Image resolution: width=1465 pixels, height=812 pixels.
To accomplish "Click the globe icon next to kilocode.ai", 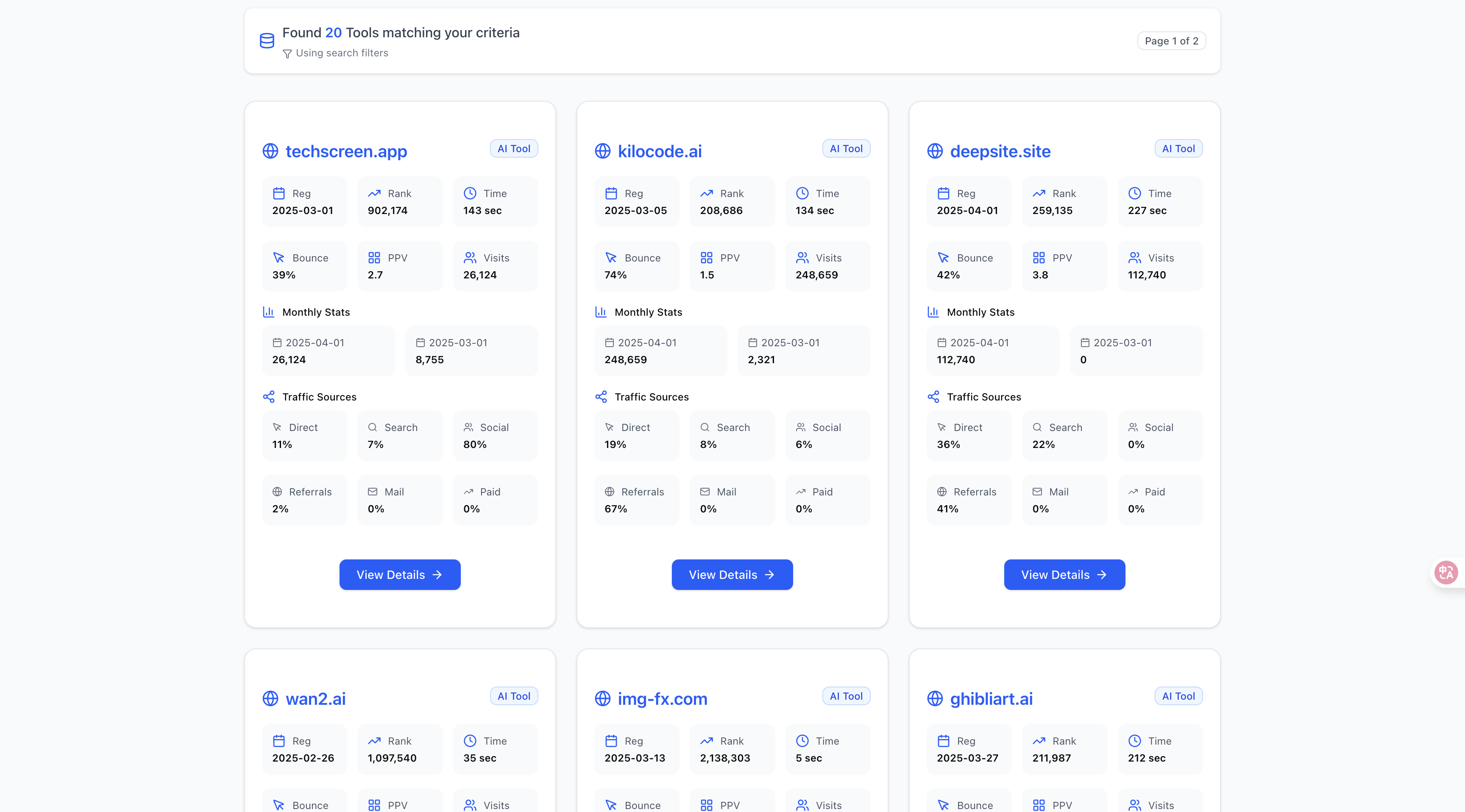I will (x=602, y=151).
